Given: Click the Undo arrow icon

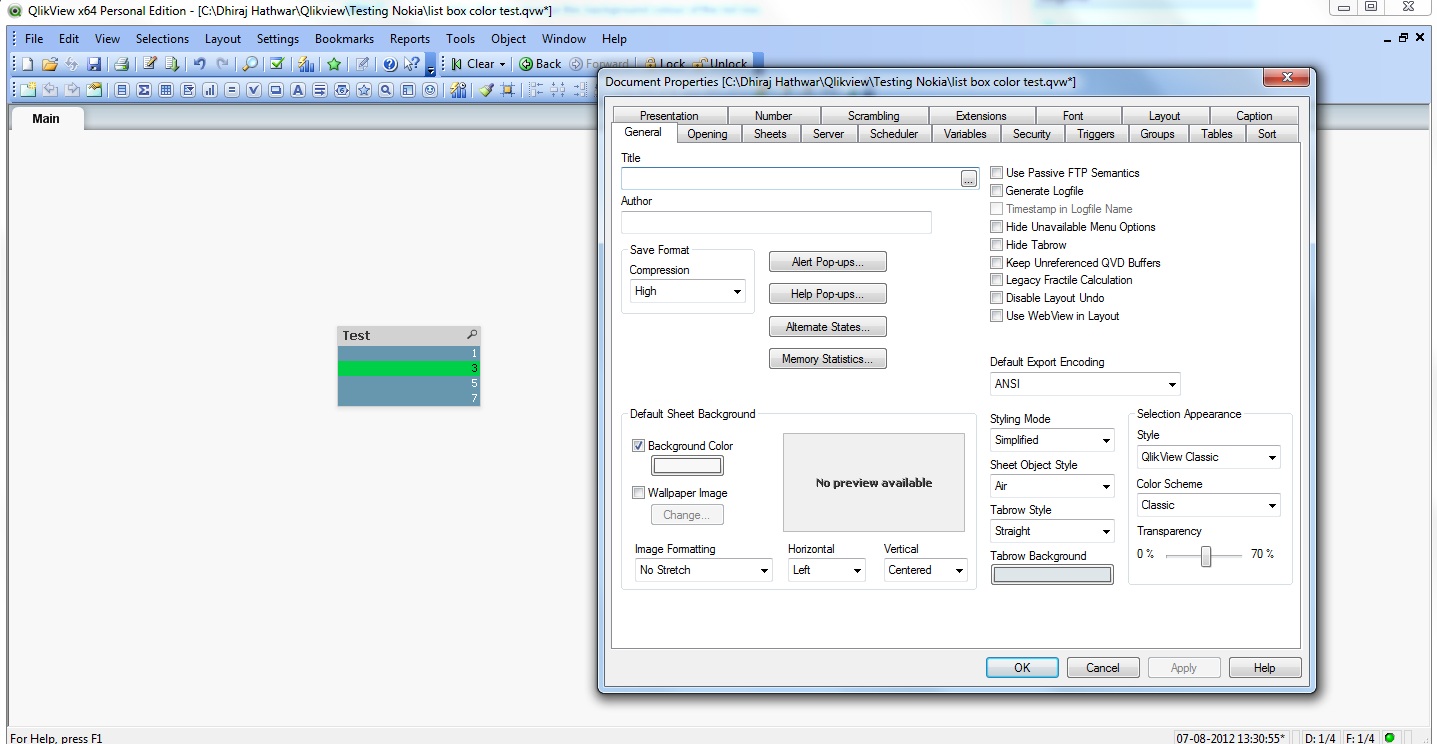Looking at the screenshot, I should (x=200, y=64).
